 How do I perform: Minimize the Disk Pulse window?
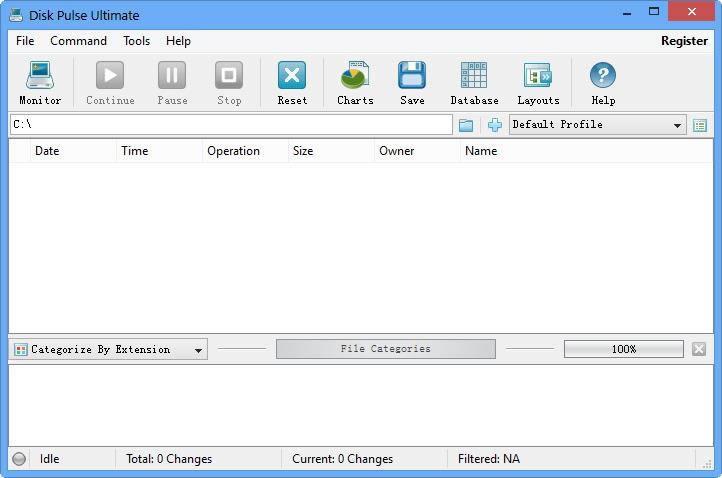627,12
